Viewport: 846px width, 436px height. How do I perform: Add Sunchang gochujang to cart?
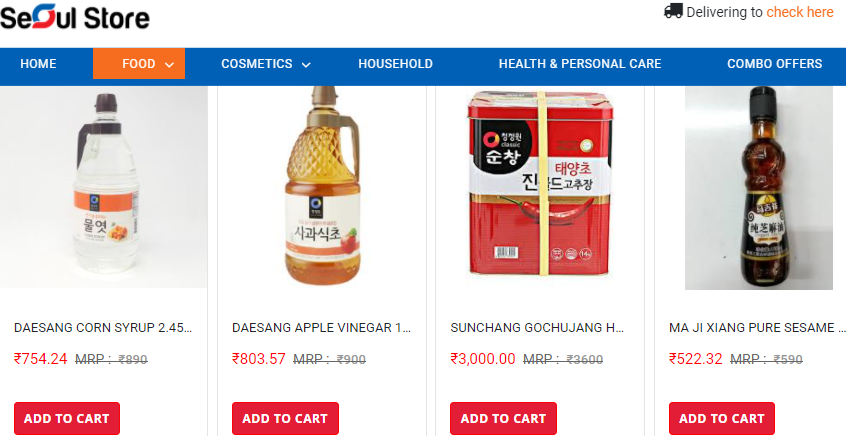pyautogui.click(x=503, y=418)
